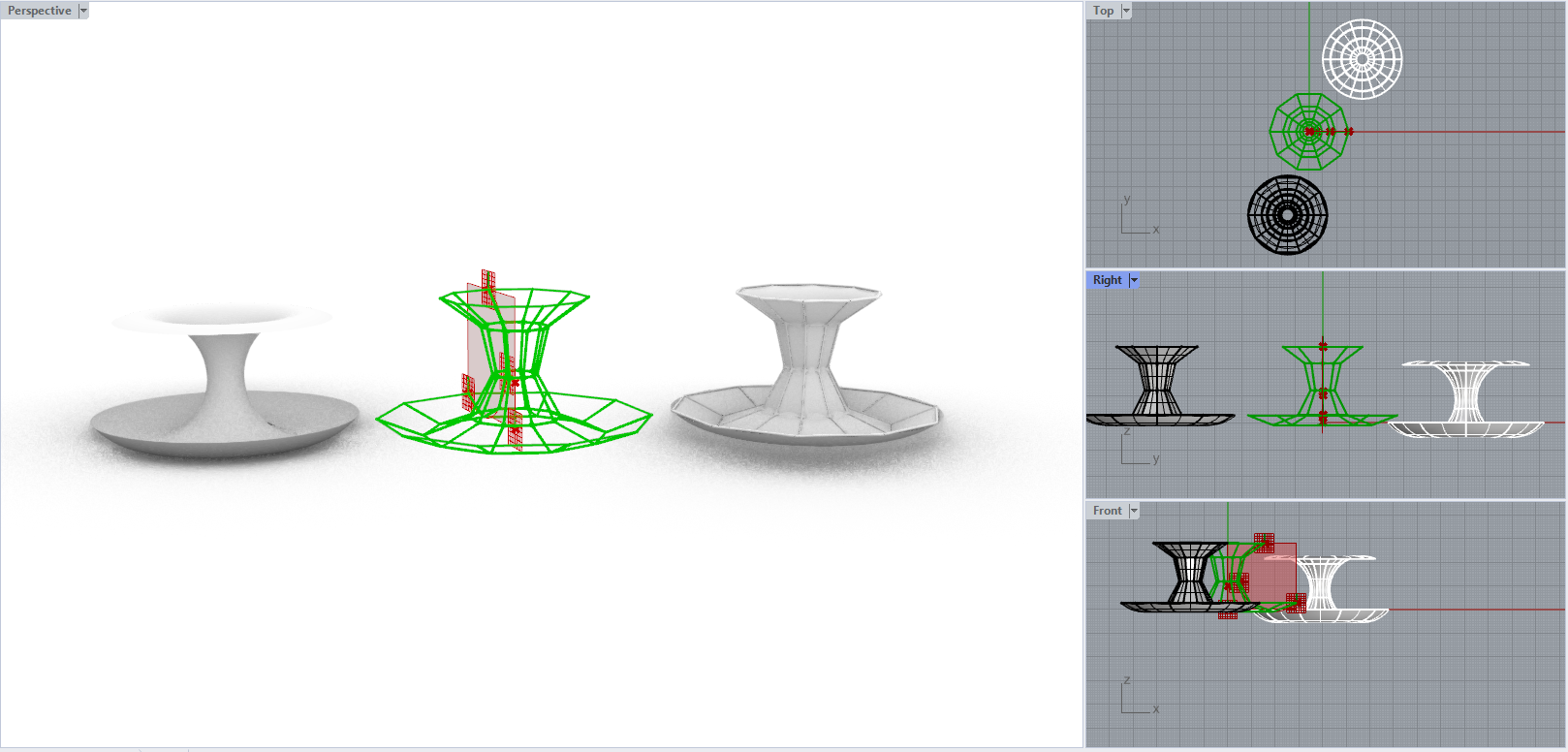Select the green polygonal wireframe in Top view
Image resolution: width=1568 pixels, height=752 pixels.
click(1309, 132)
